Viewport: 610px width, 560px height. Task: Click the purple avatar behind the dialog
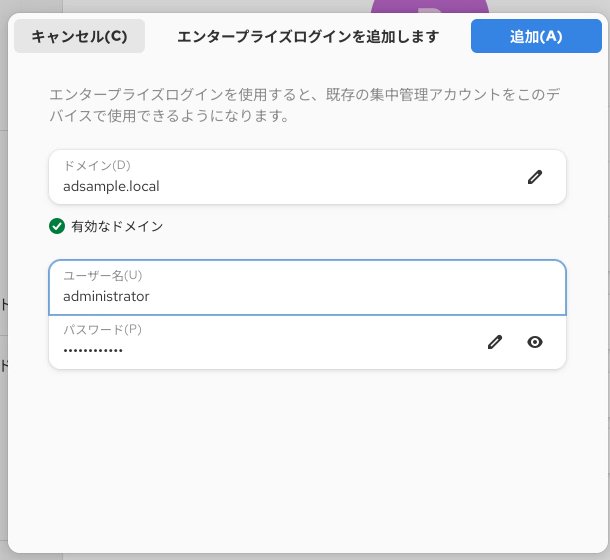tap(430, 9)
